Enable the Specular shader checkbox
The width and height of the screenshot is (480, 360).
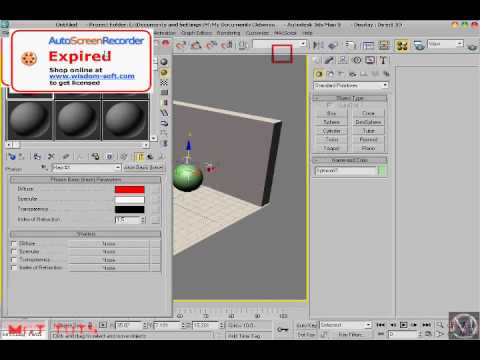[x=14, y=252]
